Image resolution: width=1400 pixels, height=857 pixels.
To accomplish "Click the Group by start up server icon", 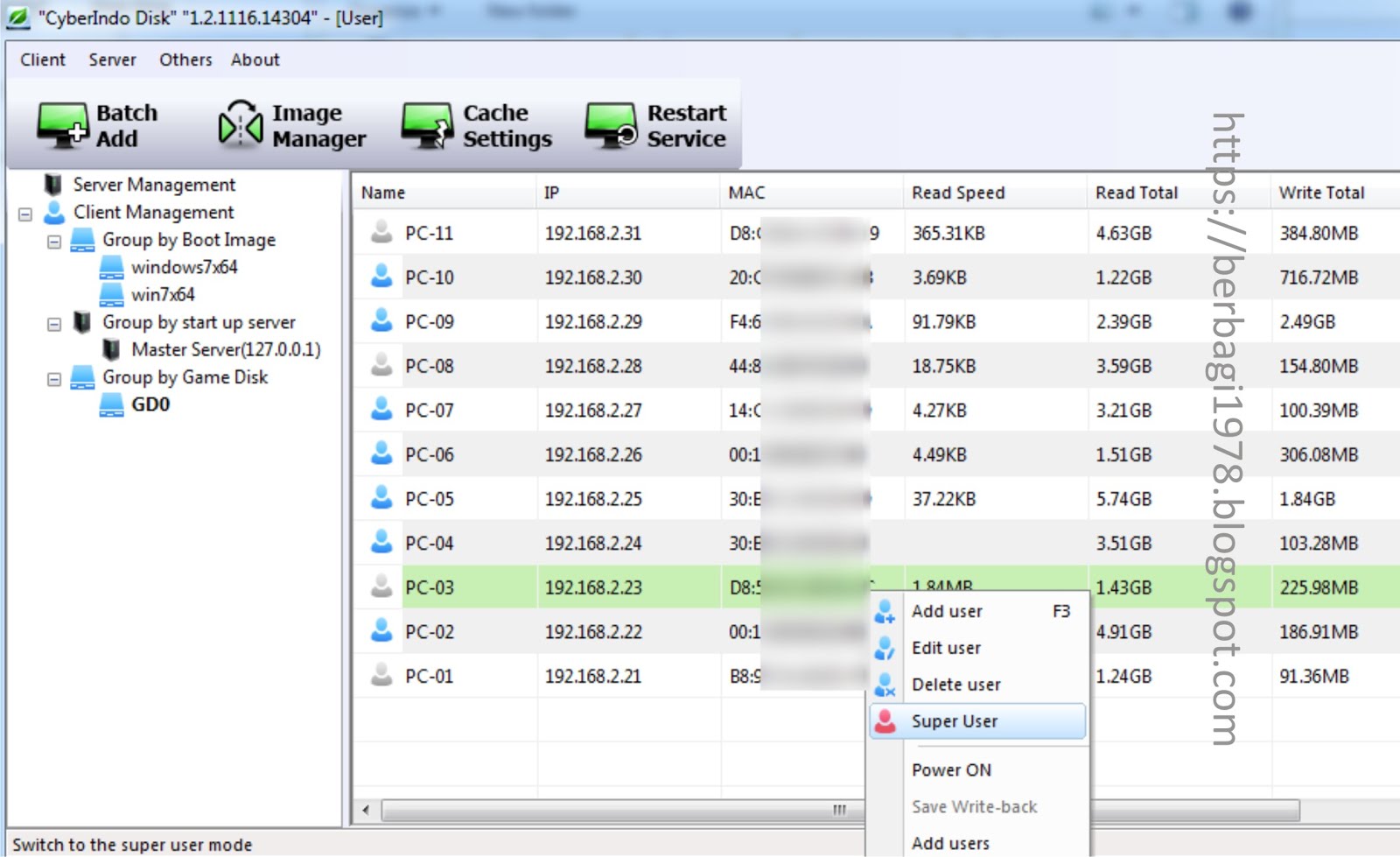I will (82, 321).
